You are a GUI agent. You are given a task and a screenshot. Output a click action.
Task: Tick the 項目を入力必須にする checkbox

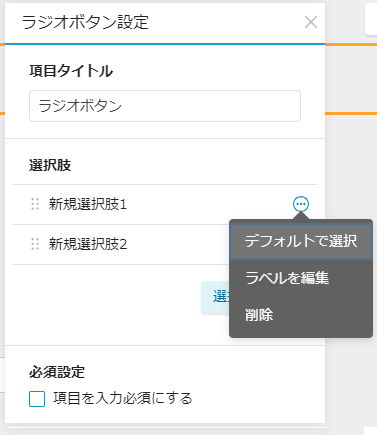[37, 399]
